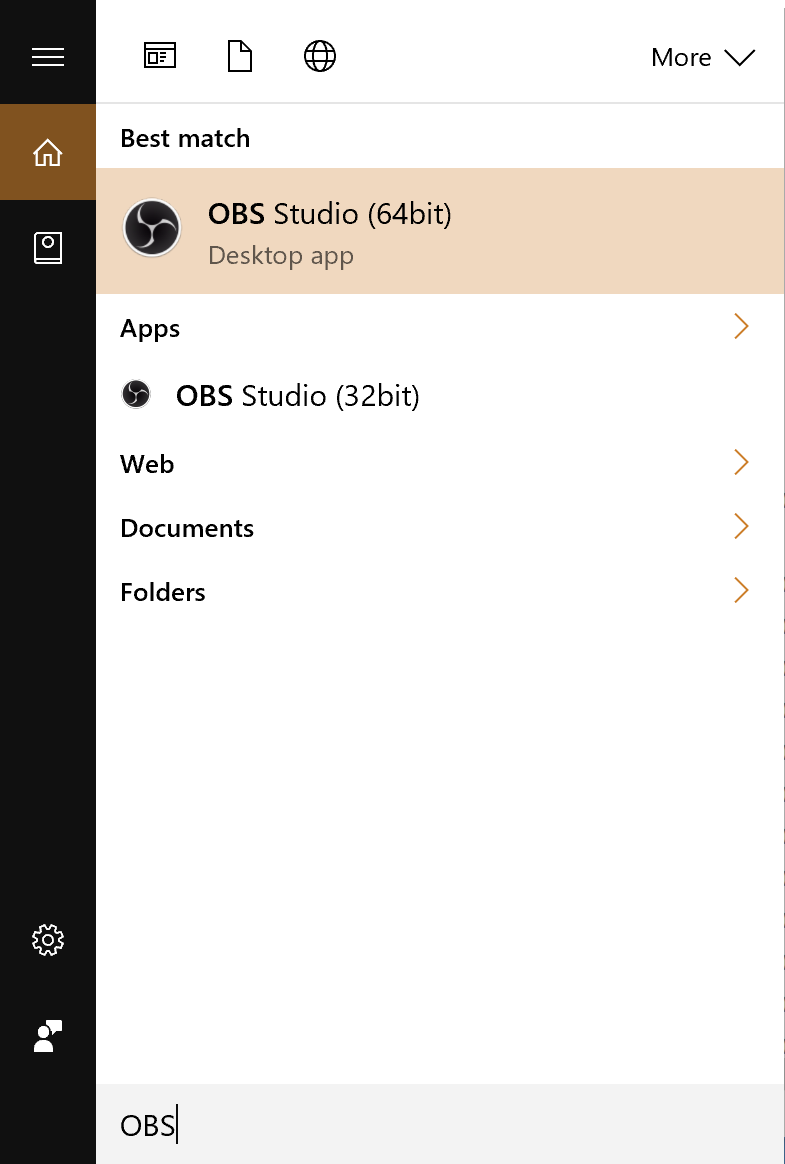The height and width of the screenshot is (1164, 785).
Task: Select the Home sidebar icon
Action: point(48,153)
